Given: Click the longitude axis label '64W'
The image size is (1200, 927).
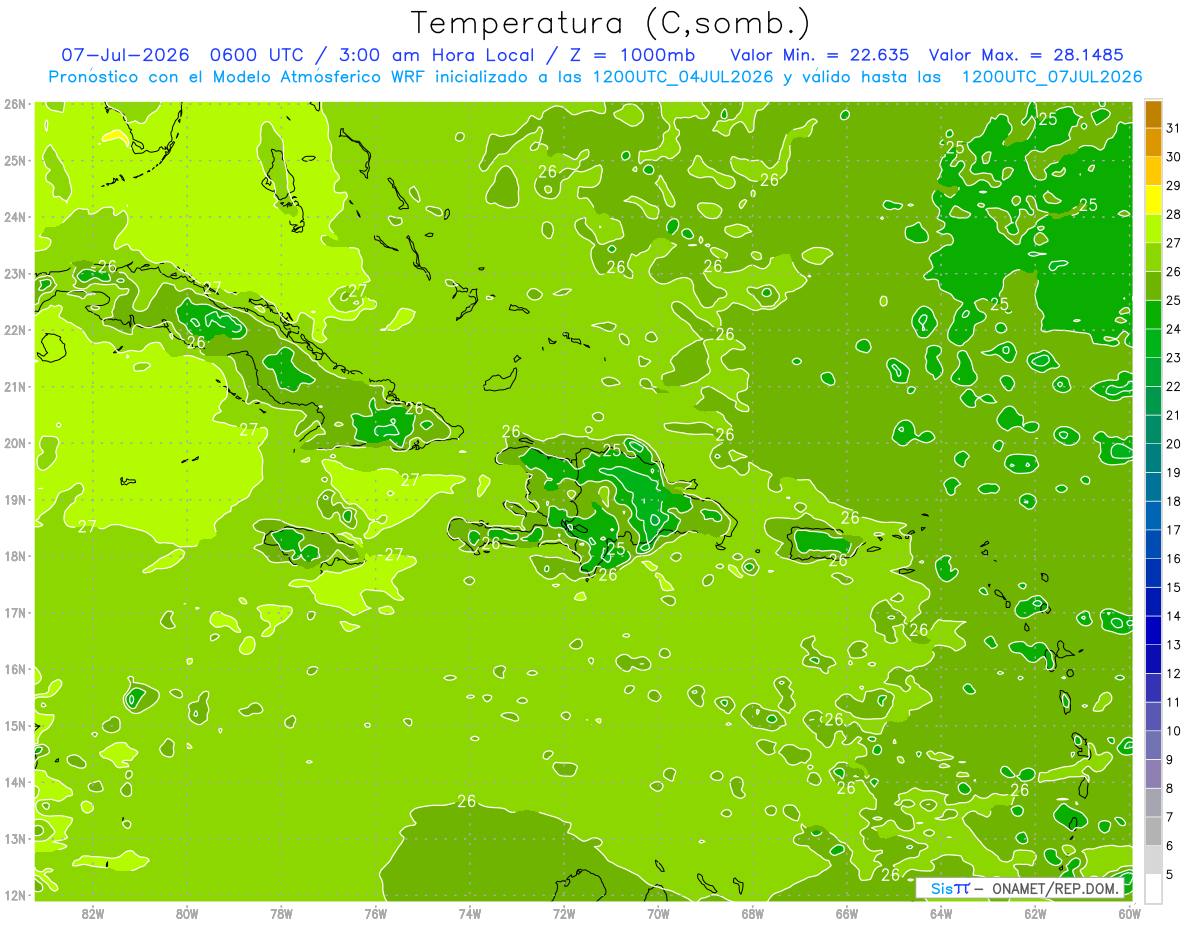Looking at the screenshot, I should [x=941, y=913].
